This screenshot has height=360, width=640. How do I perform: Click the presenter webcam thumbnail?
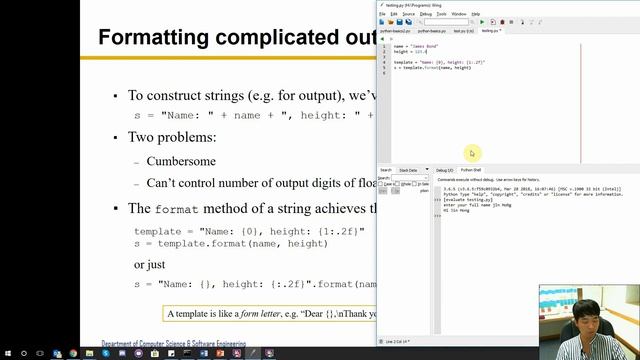pyautogui.click(x=589, y=322)
